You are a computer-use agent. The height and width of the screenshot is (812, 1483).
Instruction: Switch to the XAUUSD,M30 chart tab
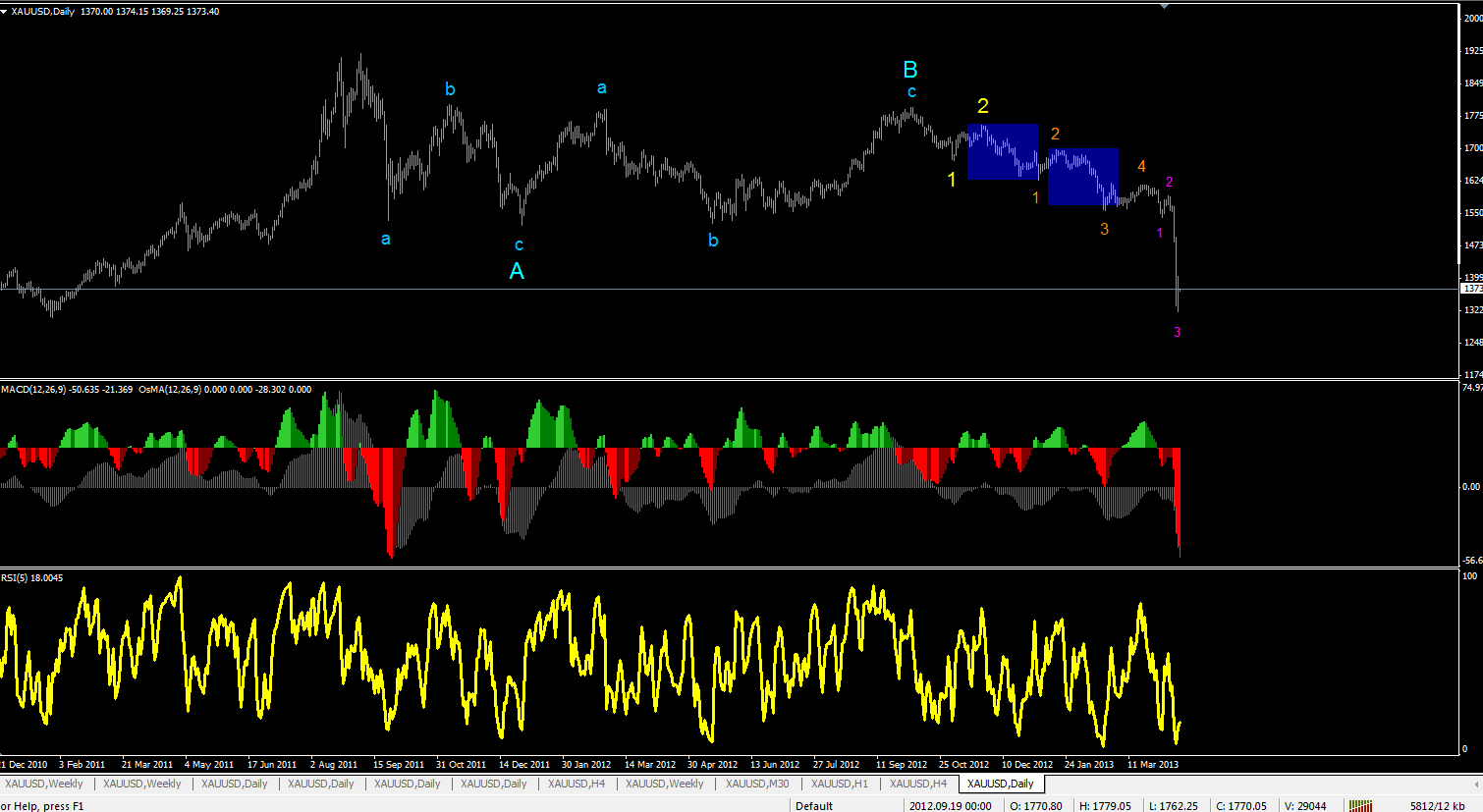pyautogui.click(x=757, y=784)
